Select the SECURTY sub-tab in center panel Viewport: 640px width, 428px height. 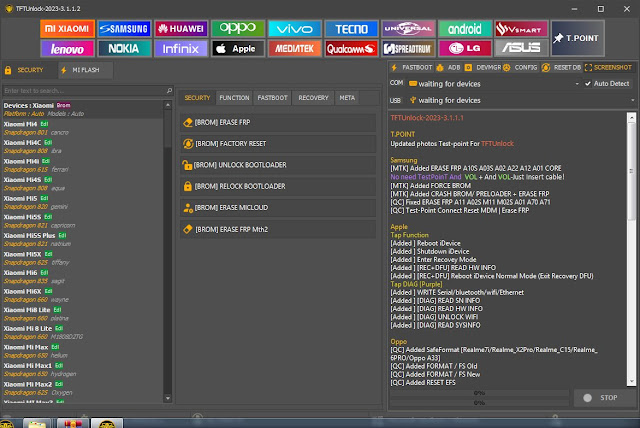197,98
